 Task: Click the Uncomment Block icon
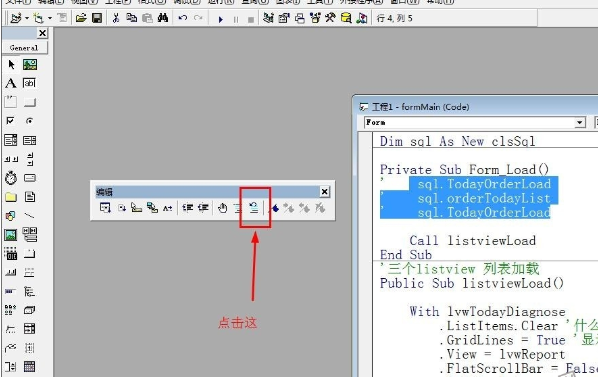coord(254,208)
